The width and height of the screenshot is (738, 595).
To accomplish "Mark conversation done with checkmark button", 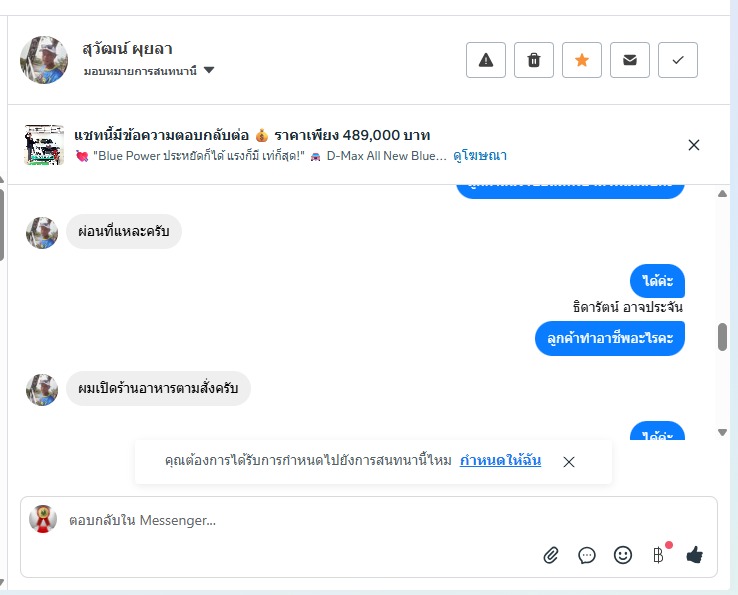I will pyautogui.click(x=678, y=60).
